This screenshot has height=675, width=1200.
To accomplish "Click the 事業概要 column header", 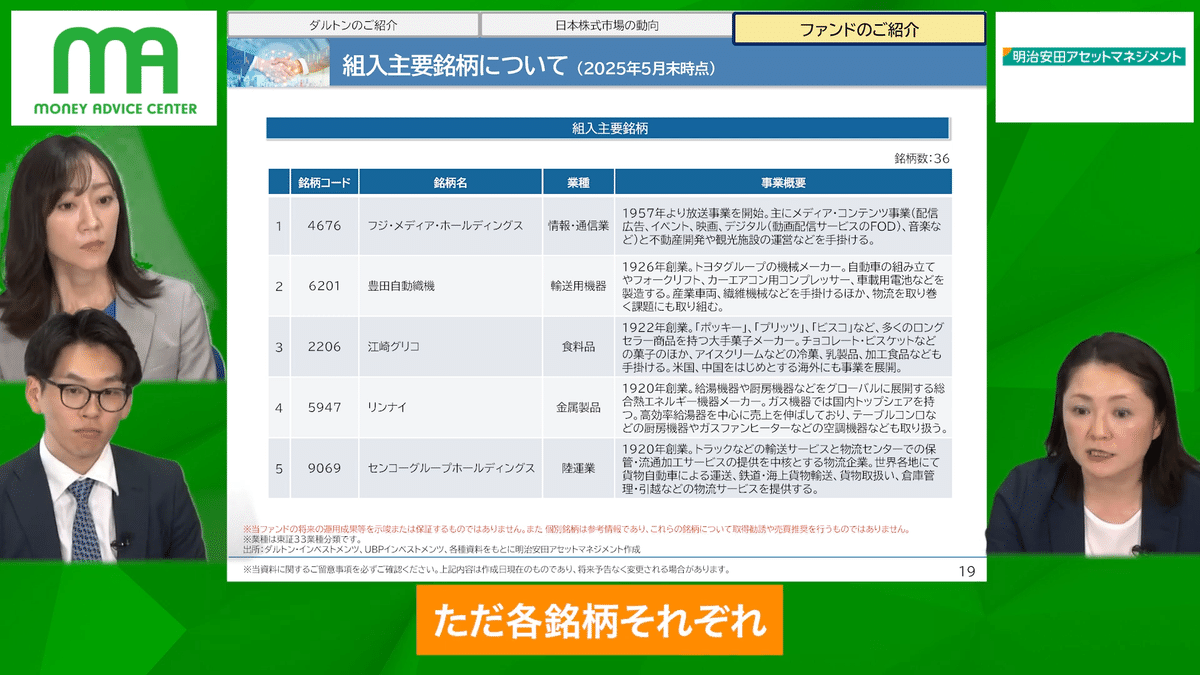I will point(783,182).
